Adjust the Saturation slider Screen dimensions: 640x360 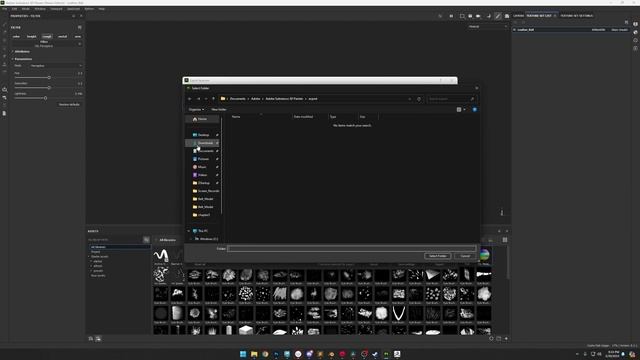coord(49,87)
